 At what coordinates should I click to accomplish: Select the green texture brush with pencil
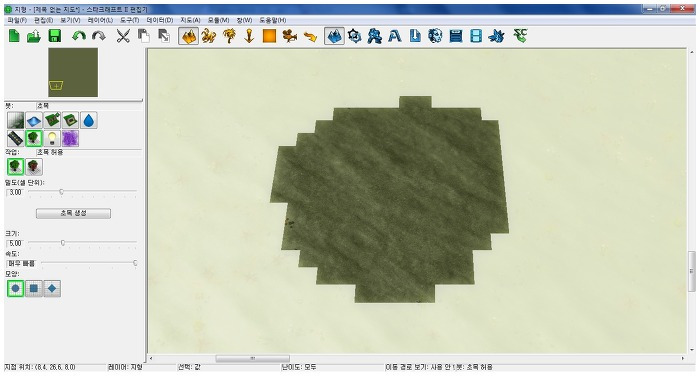[52, 121]
